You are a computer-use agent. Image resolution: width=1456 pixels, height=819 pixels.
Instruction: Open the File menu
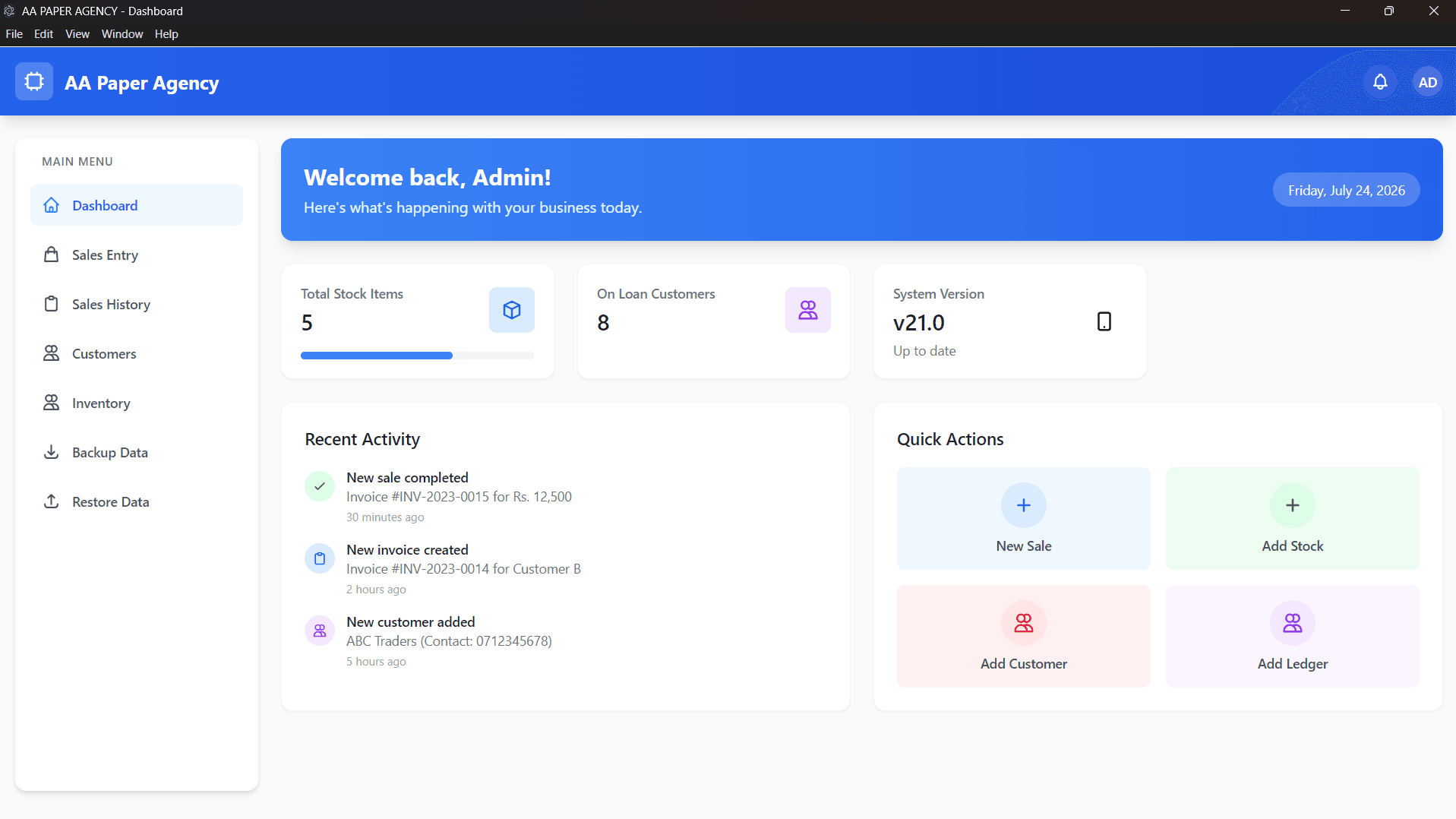point(14,34)
